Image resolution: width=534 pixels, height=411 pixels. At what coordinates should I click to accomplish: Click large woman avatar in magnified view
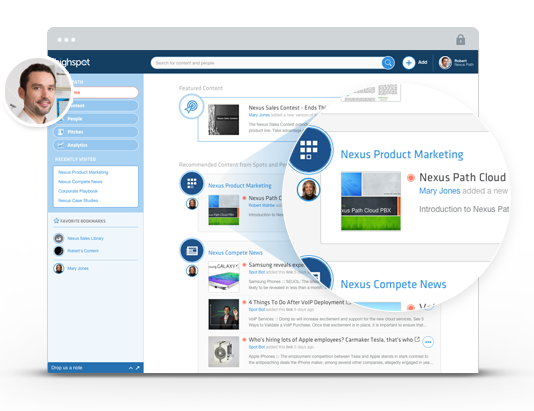click(x=309, y=189)
